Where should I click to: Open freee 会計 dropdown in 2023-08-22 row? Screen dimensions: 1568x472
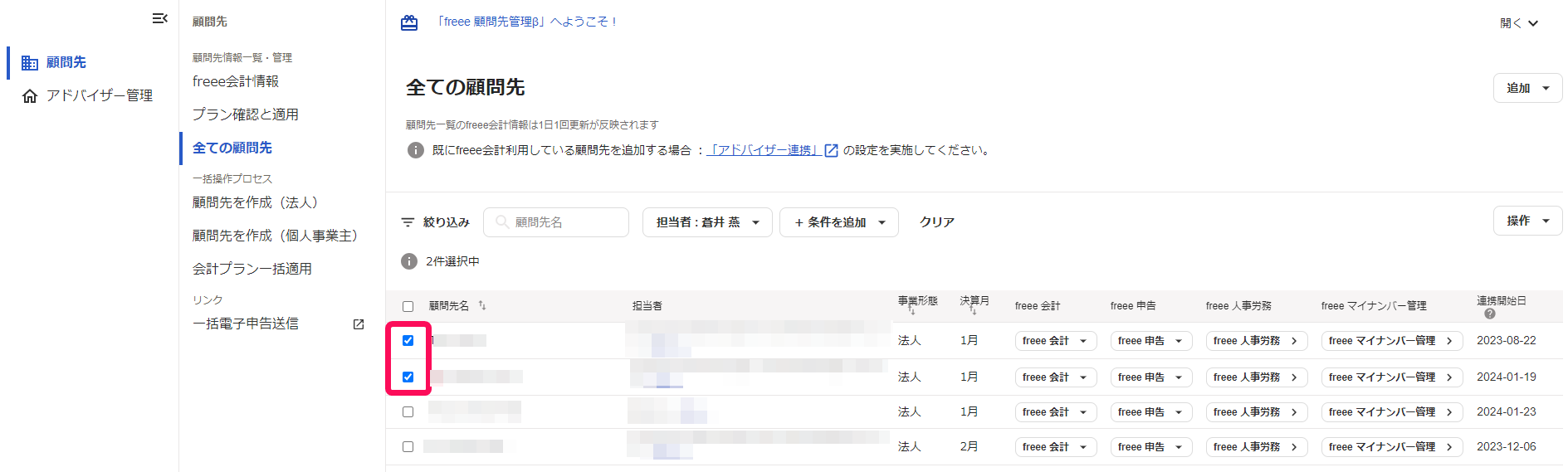[1056, 341]
